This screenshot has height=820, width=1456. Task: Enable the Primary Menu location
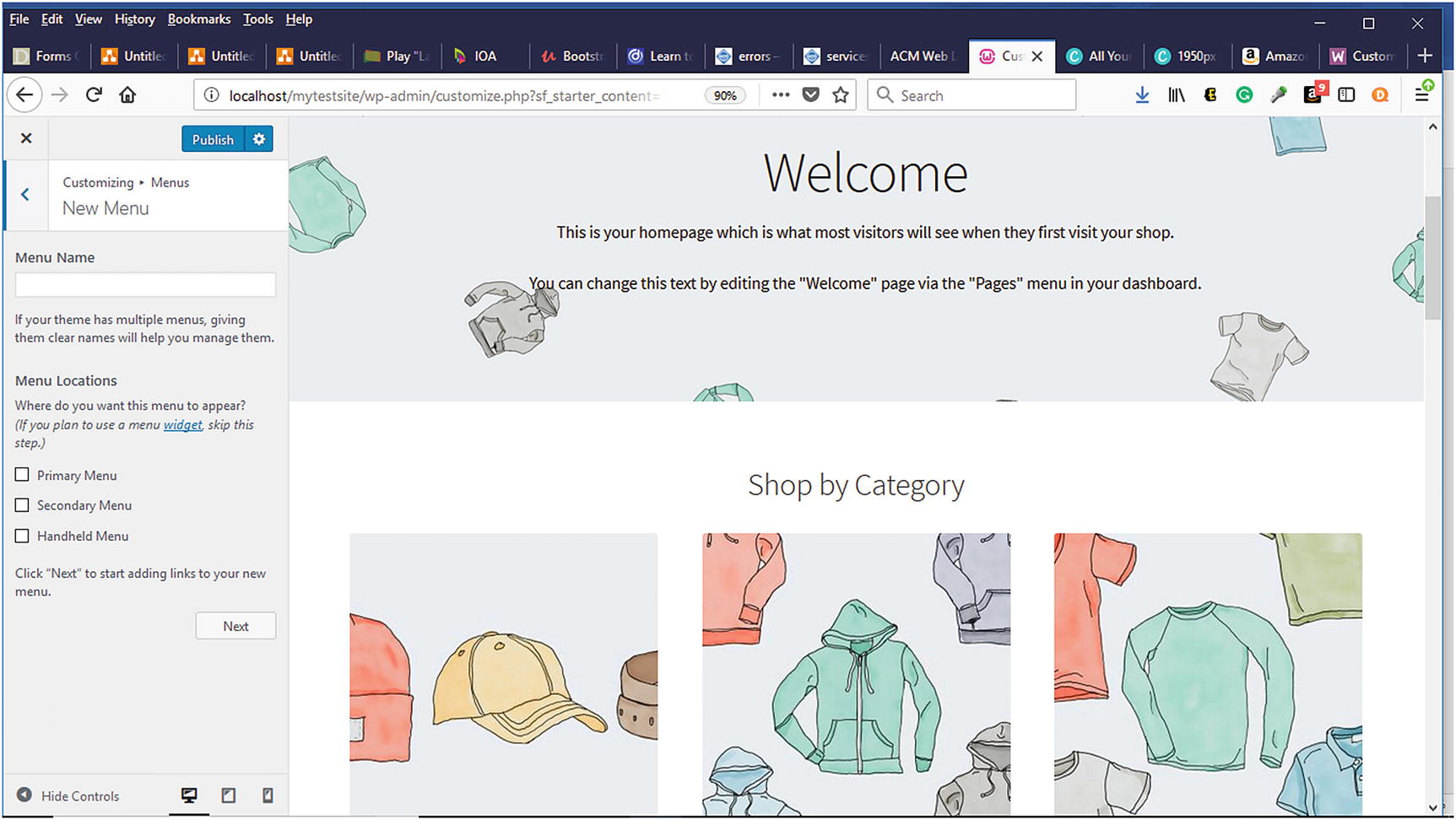pyautogui.click(x=22, y=475)
